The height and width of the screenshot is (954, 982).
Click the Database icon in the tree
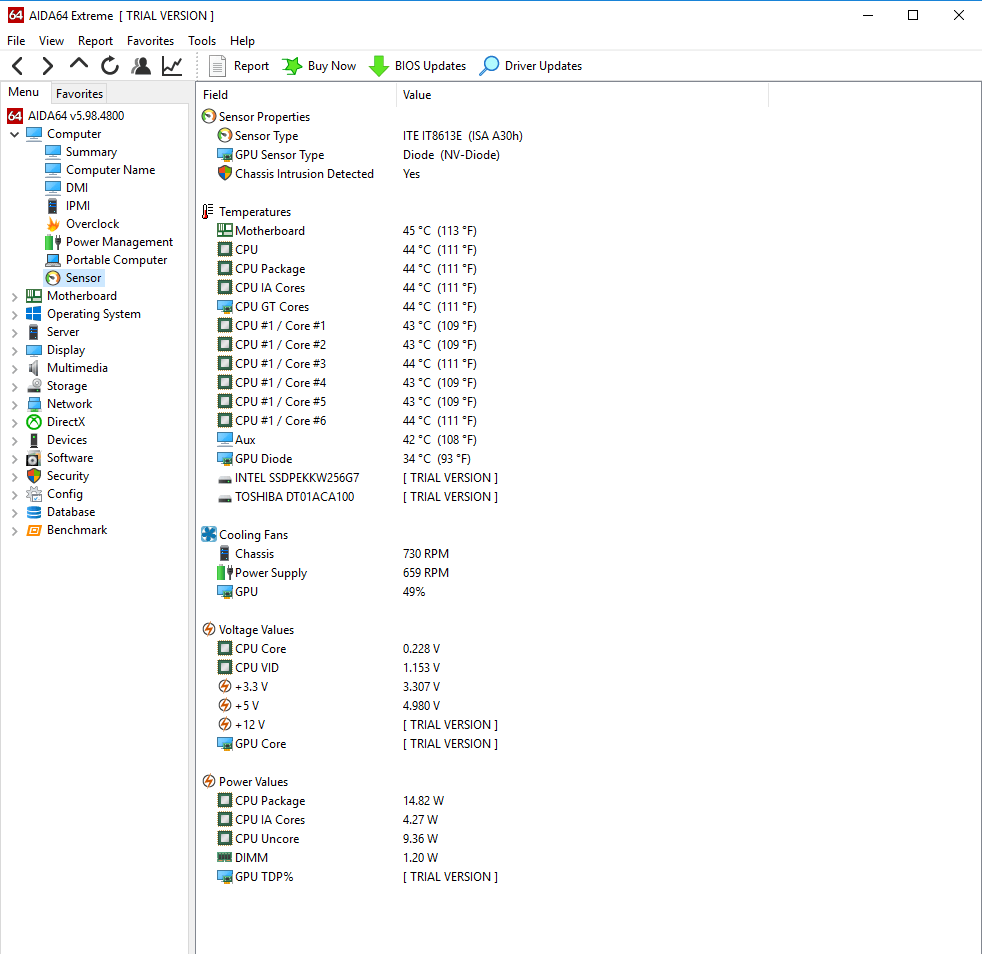coord(34,512)
